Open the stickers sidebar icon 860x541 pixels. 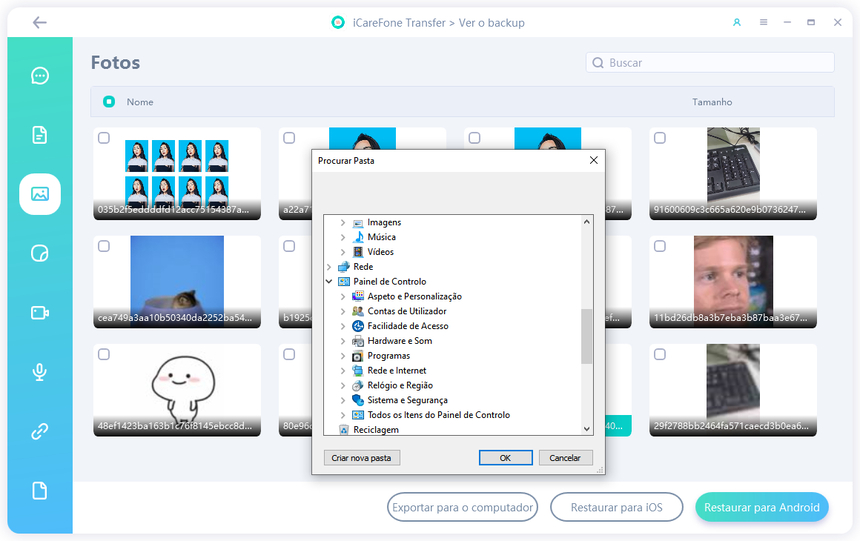click(x=39, y=253)
